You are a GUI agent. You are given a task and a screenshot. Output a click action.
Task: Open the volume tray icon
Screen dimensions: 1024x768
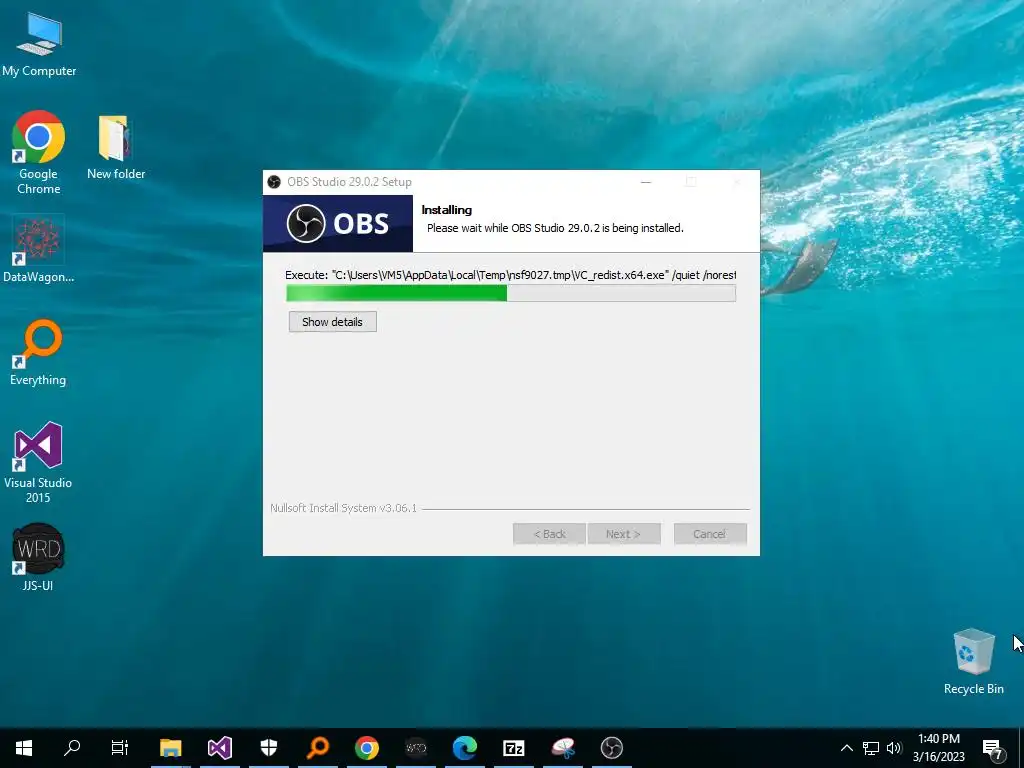[894, 748]
